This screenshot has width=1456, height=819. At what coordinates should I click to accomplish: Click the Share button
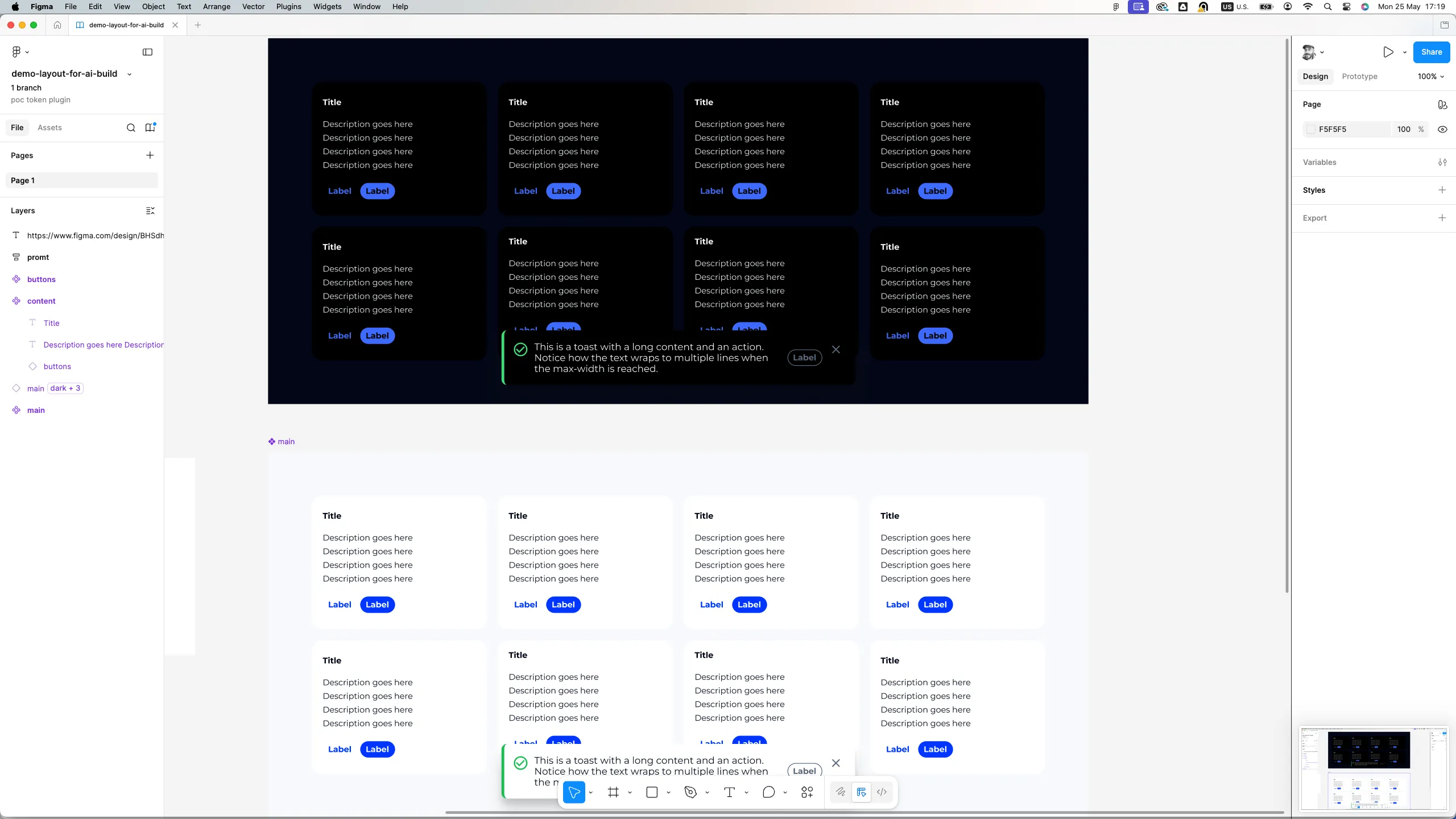(1432, 52)
